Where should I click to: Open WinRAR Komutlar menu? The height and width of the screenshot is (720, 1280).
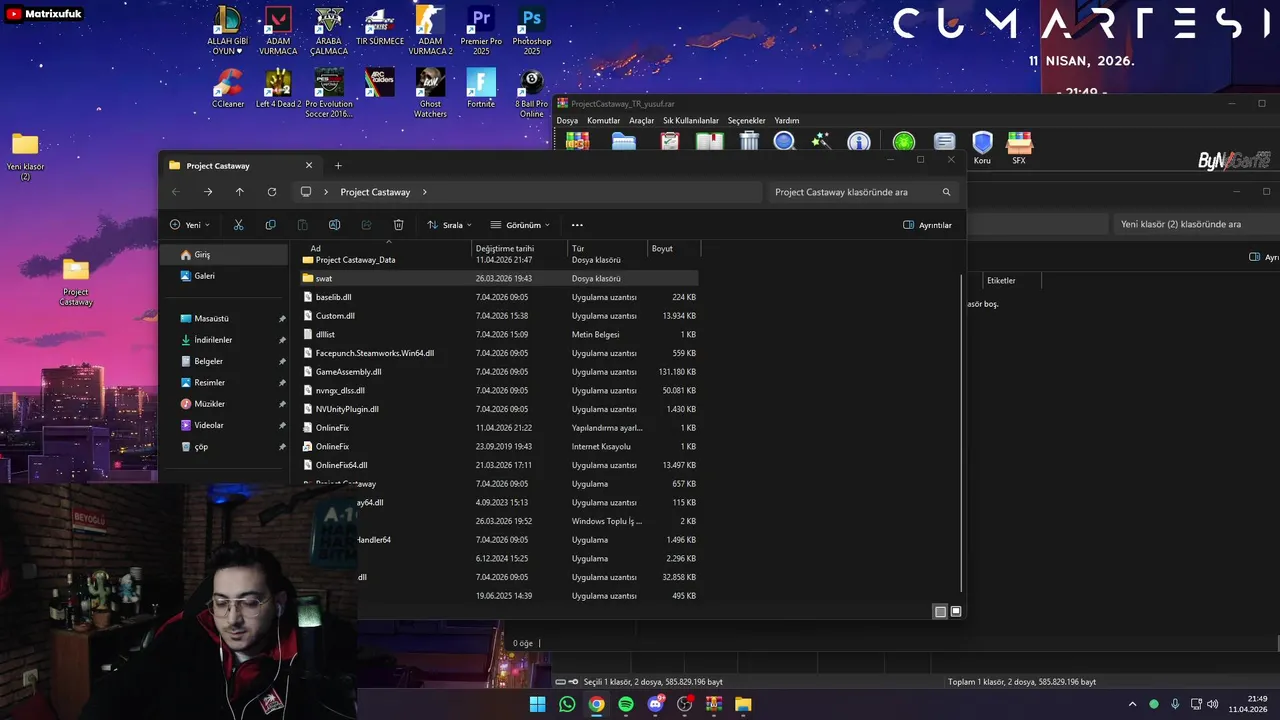[603, 120]
